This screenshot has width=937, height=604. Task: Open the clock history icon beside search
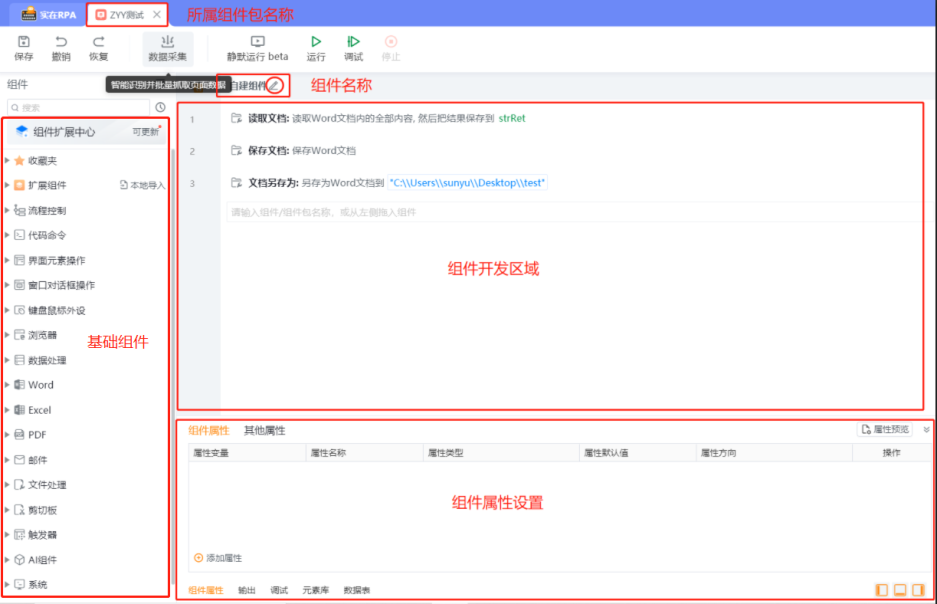(160, 107)
